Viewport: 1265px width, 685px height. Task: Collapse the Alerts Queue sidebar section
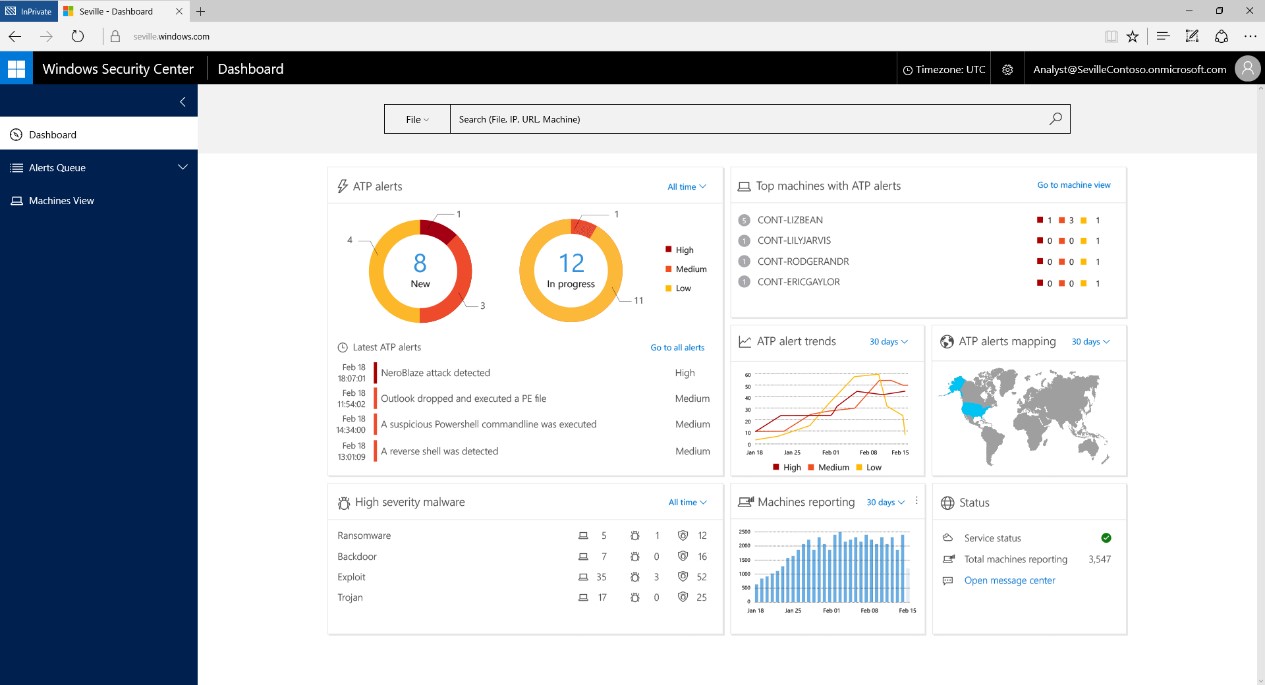point(182,167)
